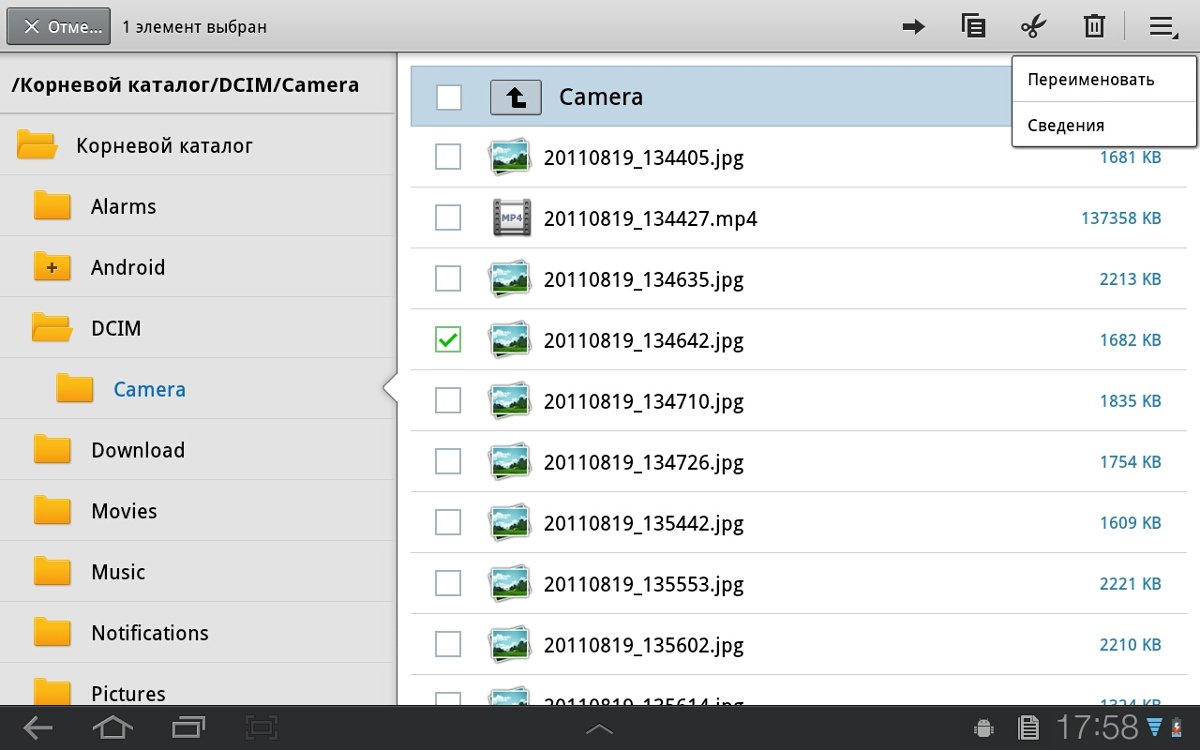1200x750 pixels.
Task: Tap the Android Back navigation arrow
Action: pyautogui.click(x=38, y=727)
